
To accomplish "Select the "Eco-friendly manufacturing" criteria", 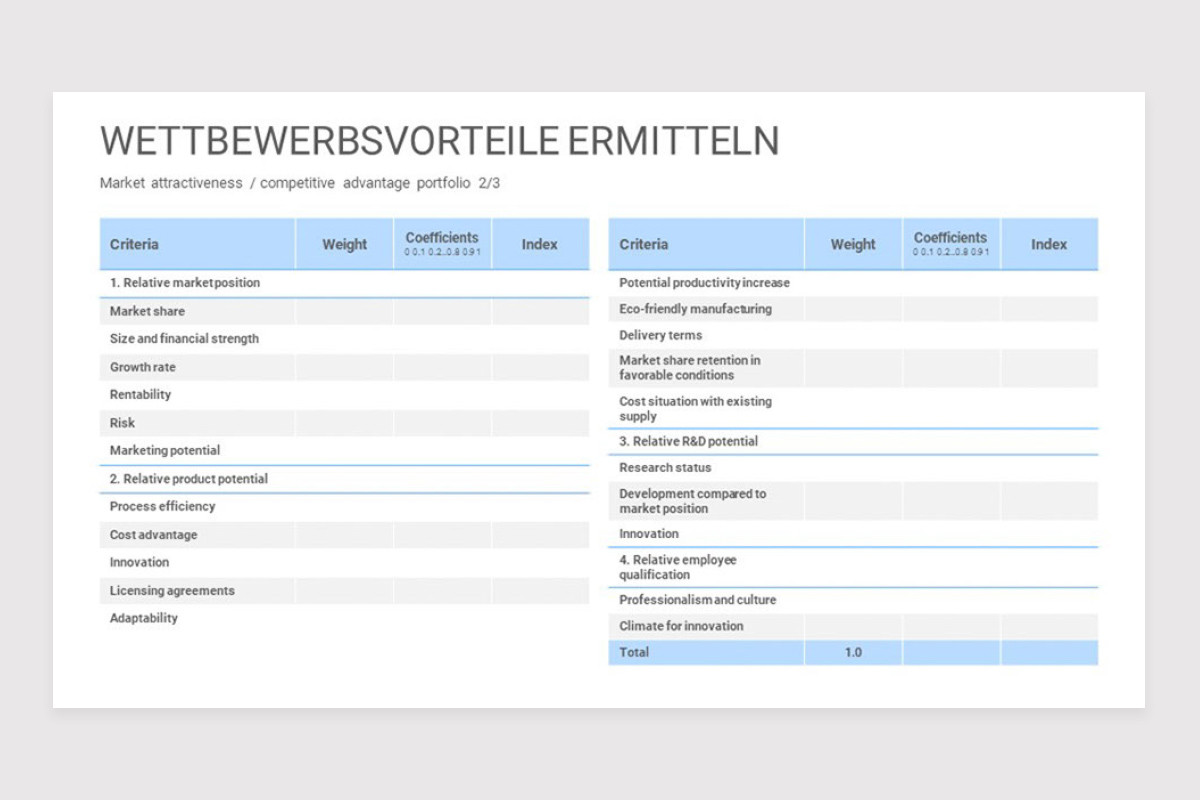I will (695, 309).
